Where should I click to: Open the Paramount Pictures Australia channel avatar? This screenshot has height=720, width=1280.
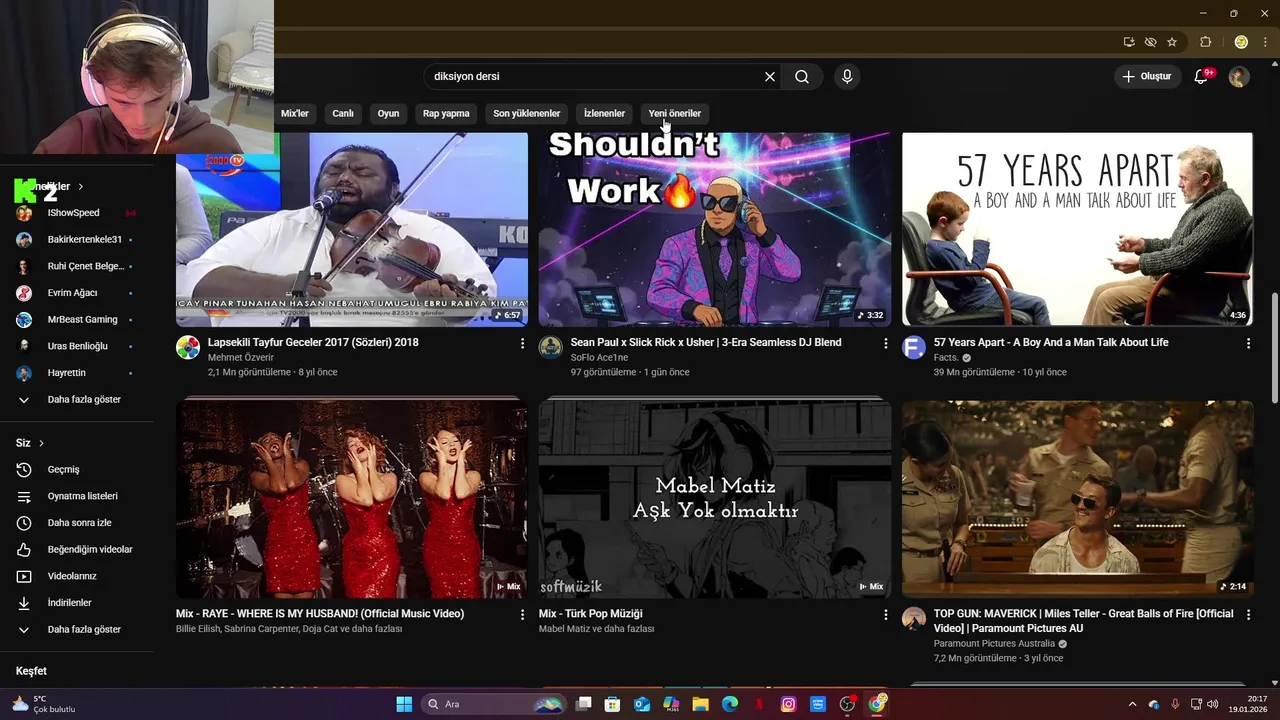pyautogui.click(x=914, y=618)
